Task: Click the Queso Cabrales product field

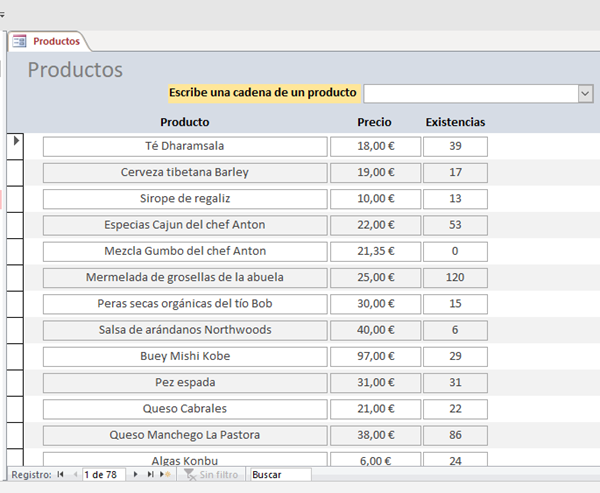Action: 185,408
